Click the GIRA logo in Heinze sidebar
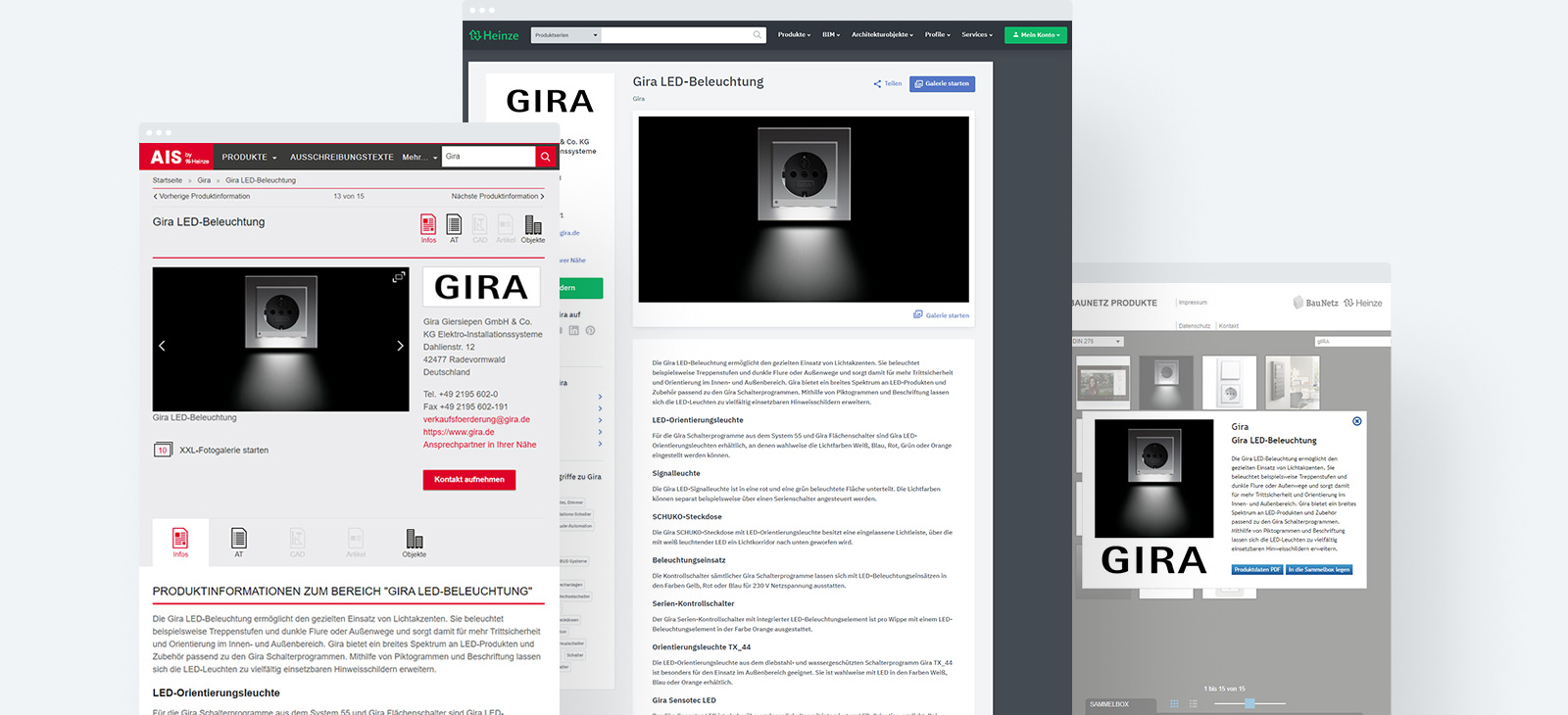 [550, 101]
